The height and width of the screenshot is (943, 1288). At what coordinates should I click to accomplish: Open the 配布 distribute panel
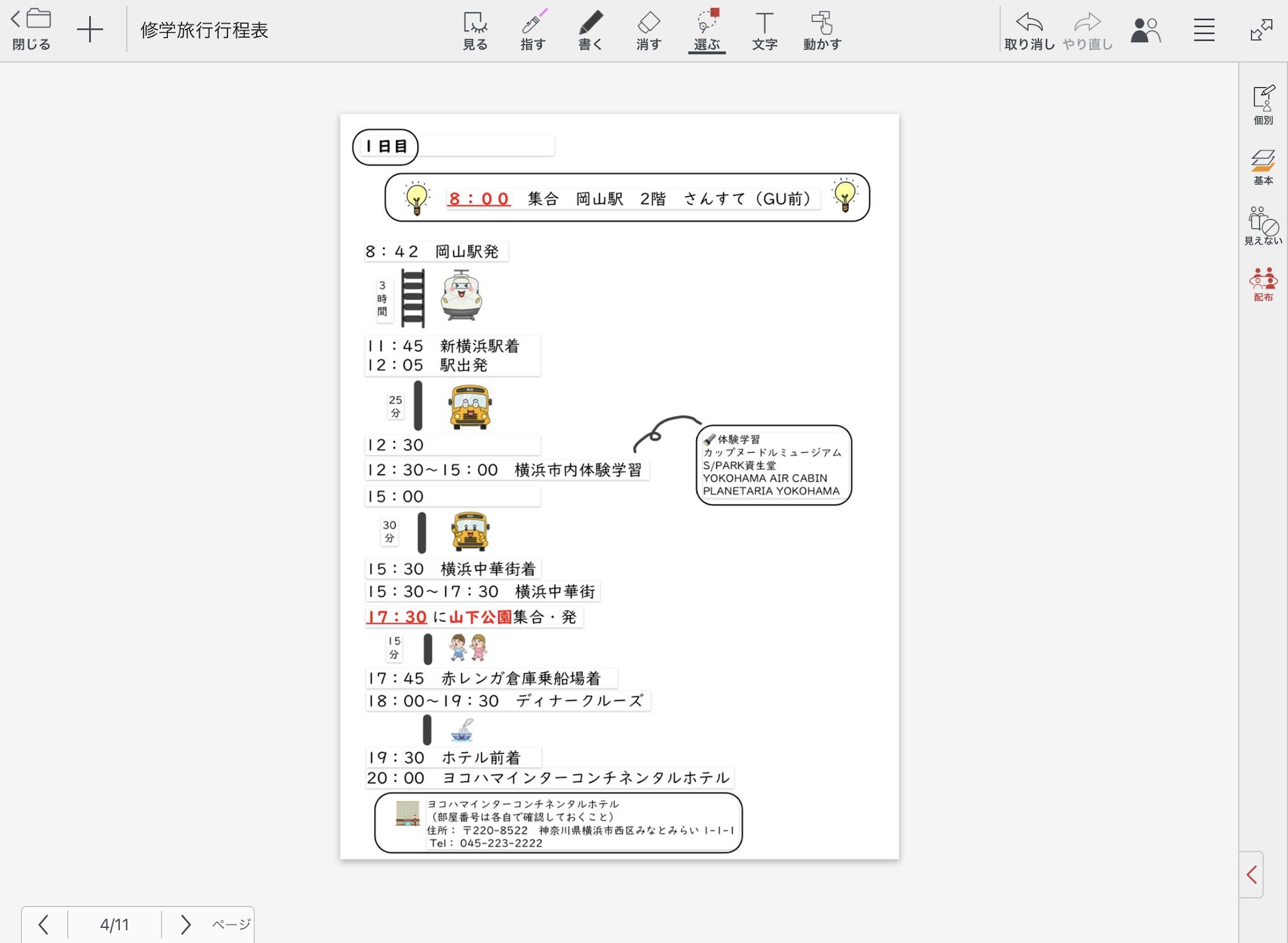[1263, 284]
